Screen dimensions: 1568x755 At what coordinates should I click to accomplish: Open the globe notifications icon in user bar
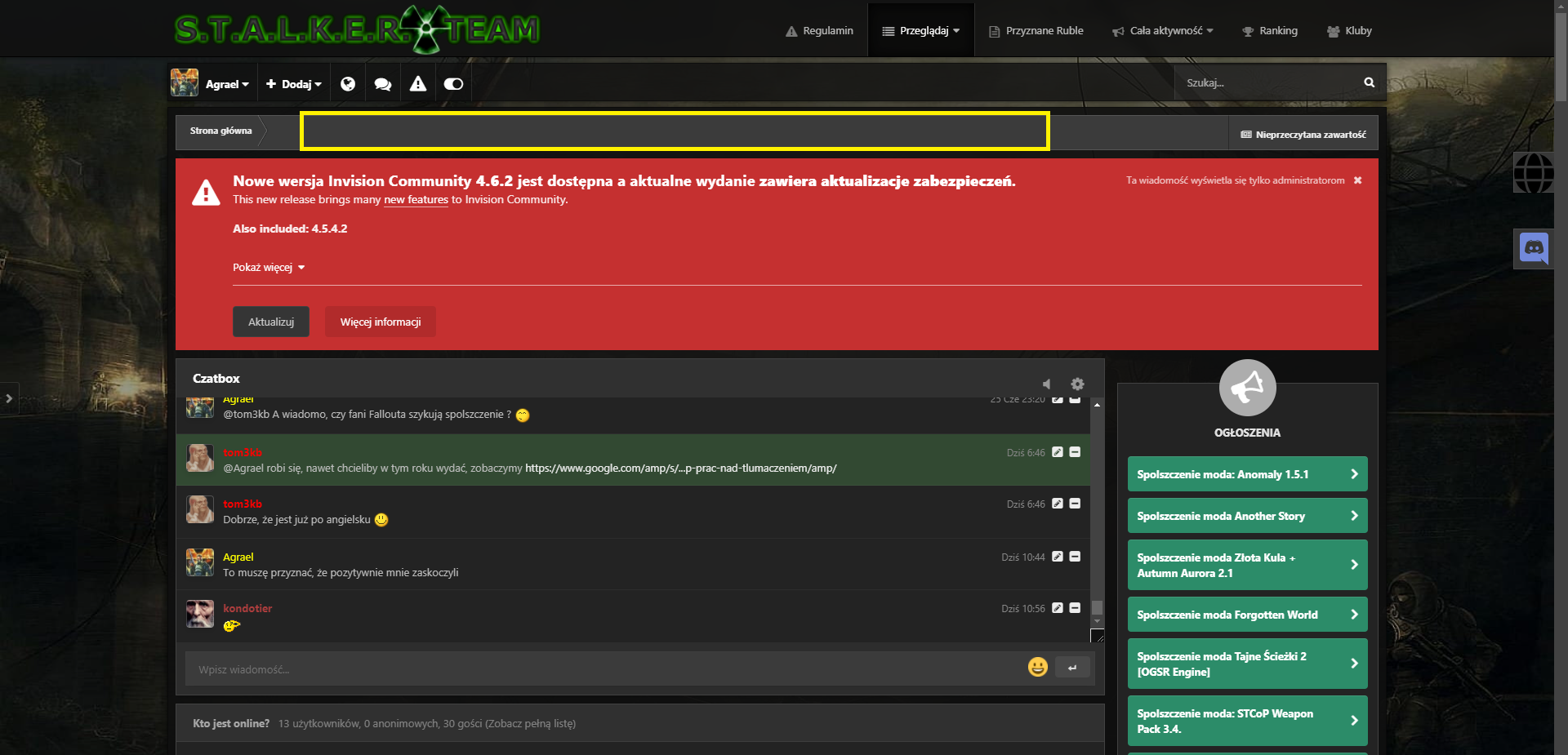pos(348,83)
